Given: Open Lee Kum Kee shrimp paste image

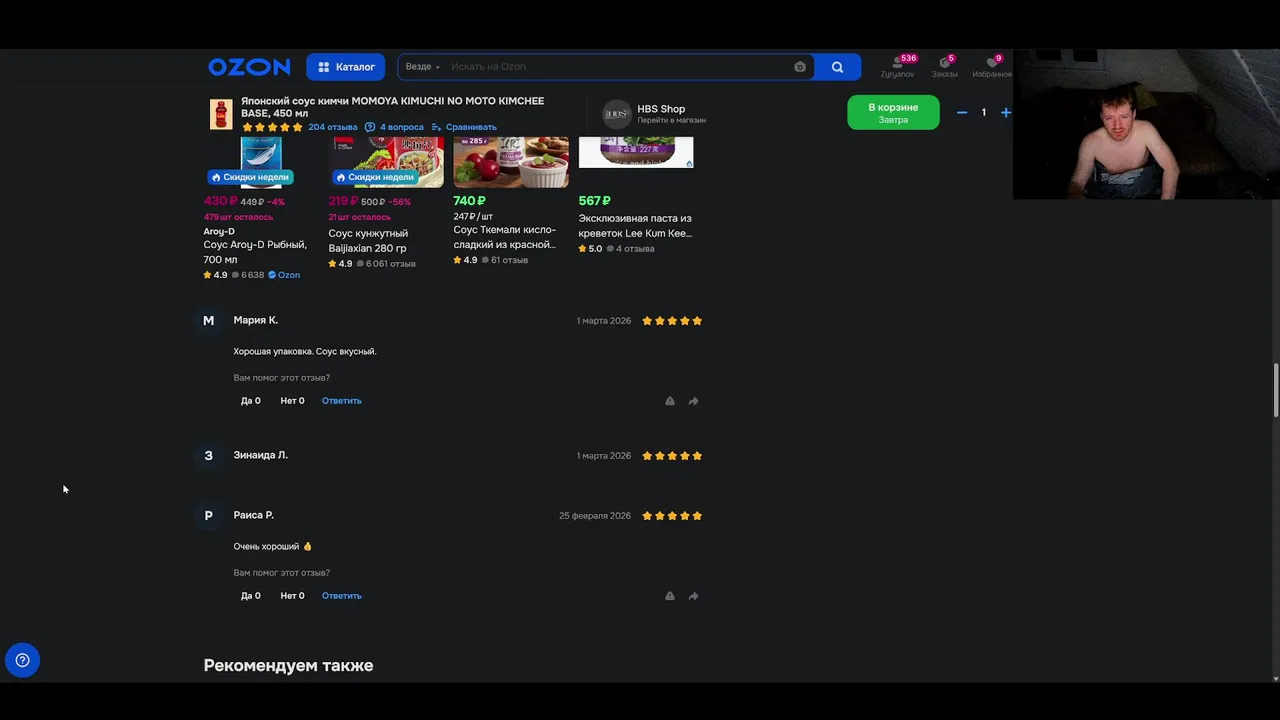Looking at the screenshot, I should coord(636,152).
